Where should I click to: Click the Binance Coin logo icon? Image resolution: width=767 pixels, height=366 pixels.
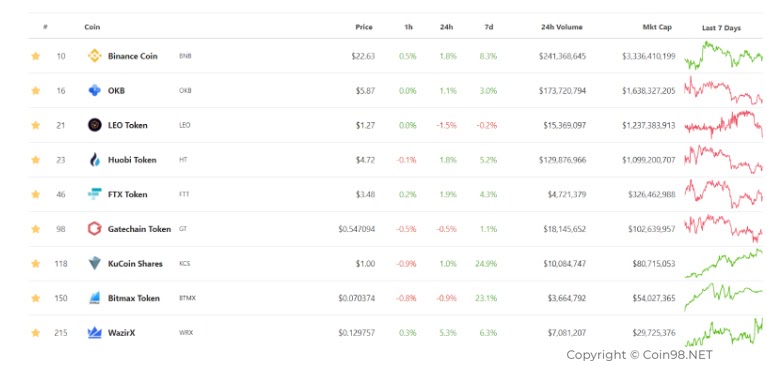click(94, 56)
